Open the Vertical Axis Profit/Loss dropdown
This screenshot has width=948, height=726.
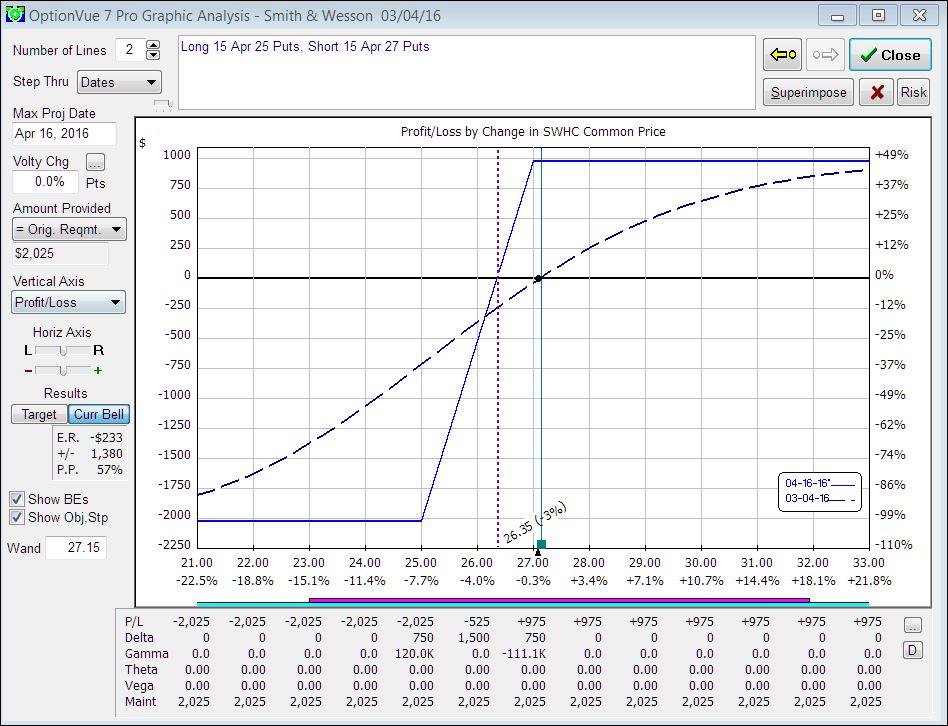68,302
